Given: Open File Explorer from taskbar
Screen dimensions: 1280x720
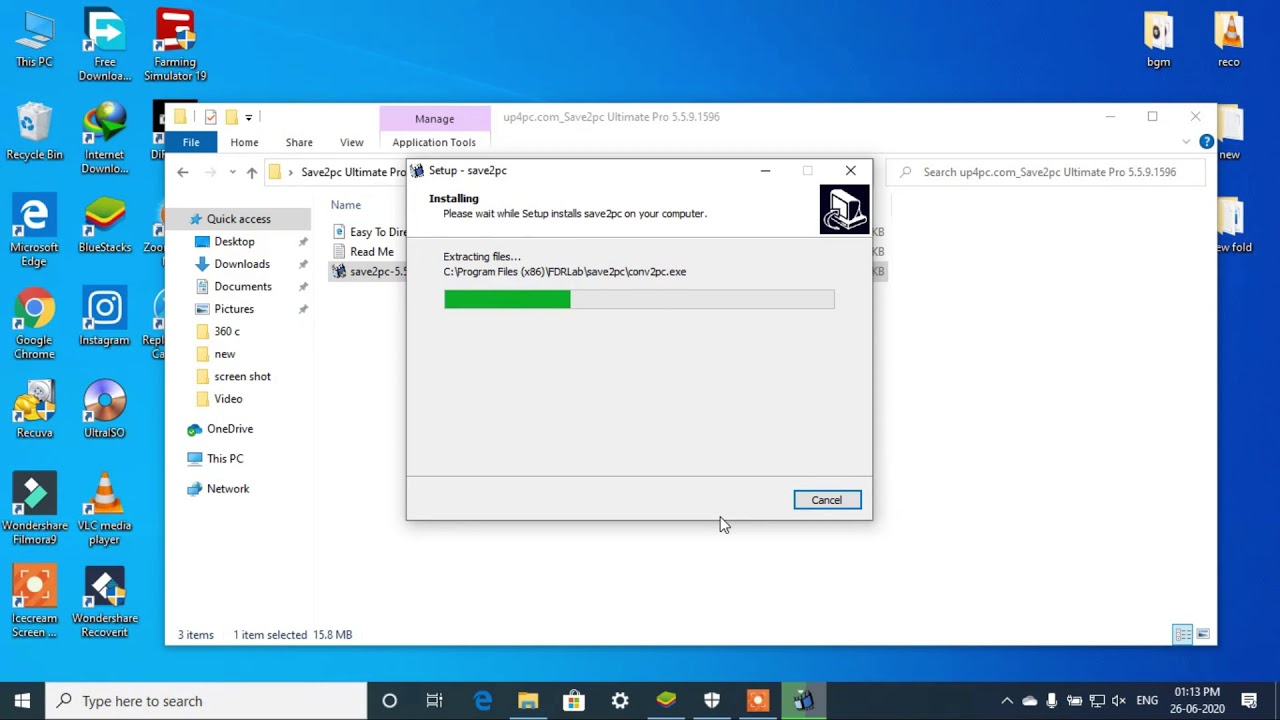Looking at the screenshot, I should click(528, 701).
